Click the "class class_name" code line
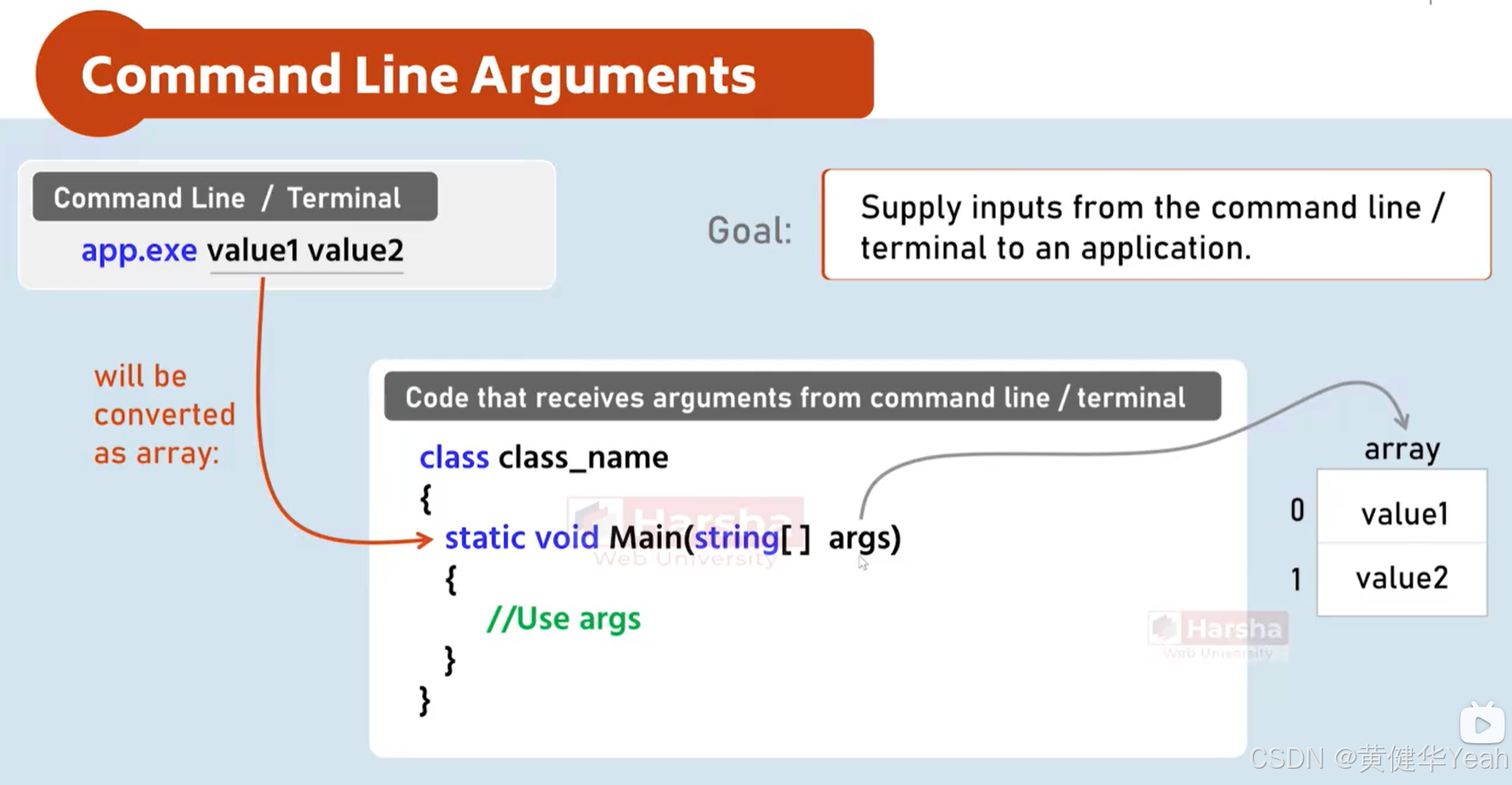This screenshot has width=1512, height=785. (543, 457)
